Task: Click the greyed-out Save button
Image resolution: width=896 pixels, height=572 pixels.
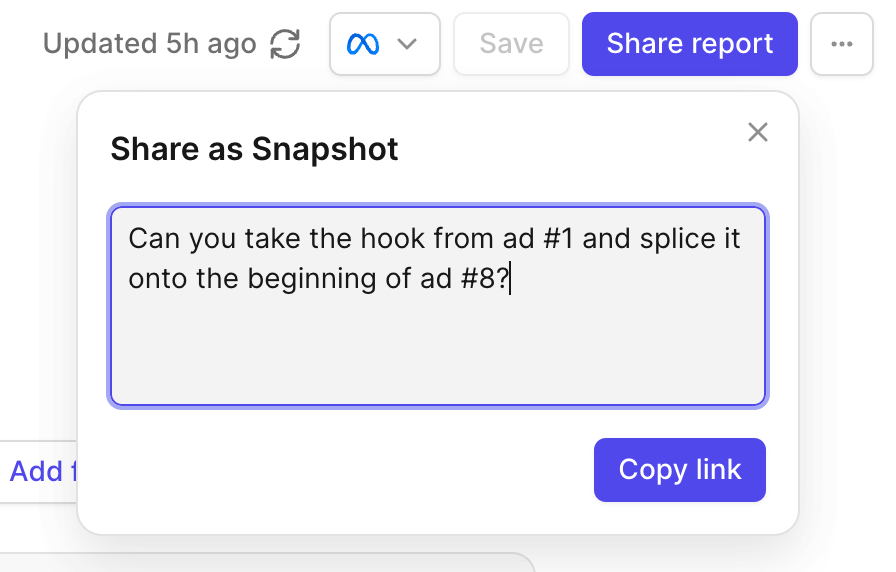Action: click(511, 44)
